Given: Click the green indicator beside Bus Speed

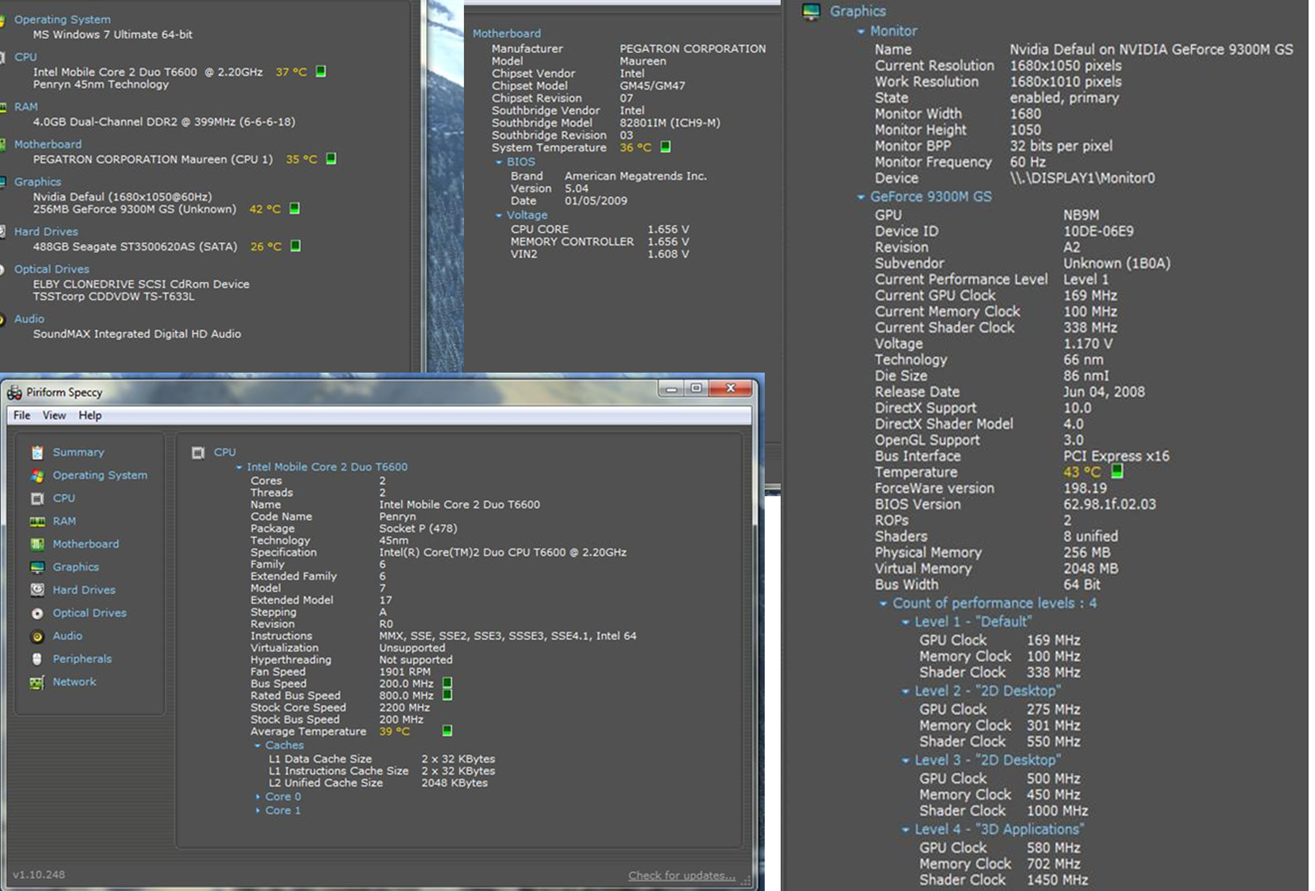Looking at the screenshot, I should pos(447,684).
